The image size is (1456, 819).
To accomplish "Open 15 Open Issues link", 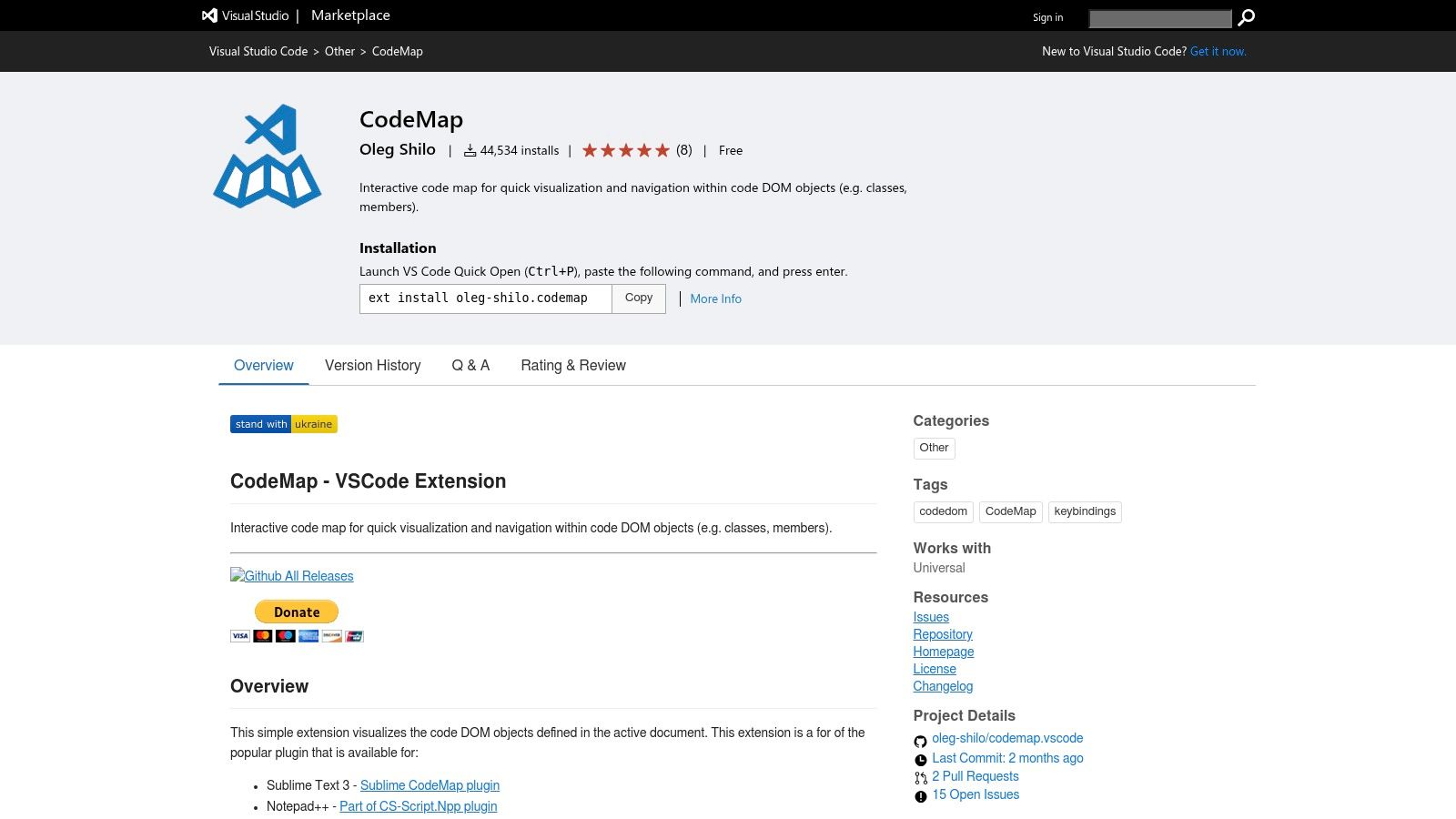I will 976,794.
